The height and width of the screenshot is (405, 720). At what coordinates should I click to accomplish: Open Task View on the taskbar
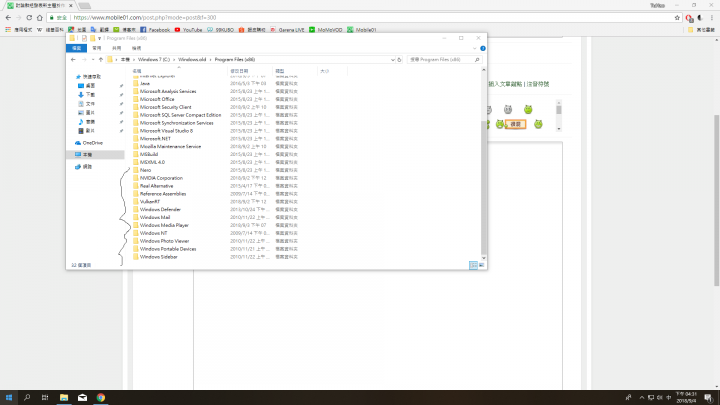coord(45,398)
